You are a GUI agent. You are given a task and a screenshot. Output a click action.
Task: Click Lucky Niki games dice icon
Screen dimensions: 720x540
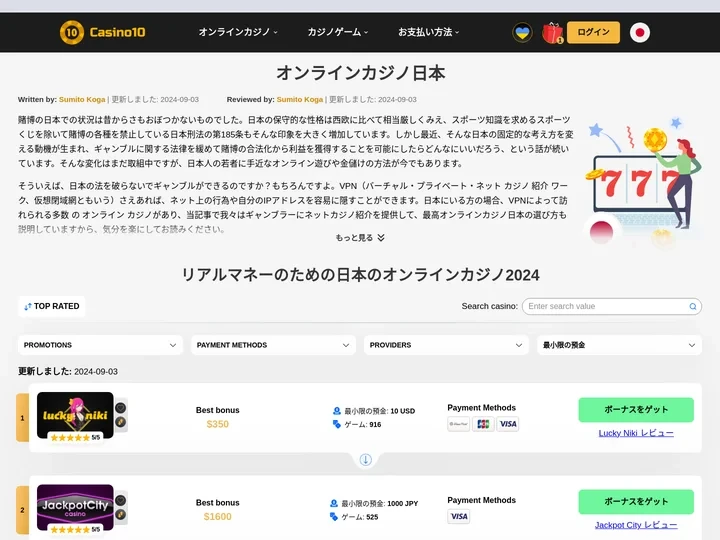pyautogui.click(x=337, y=424)
